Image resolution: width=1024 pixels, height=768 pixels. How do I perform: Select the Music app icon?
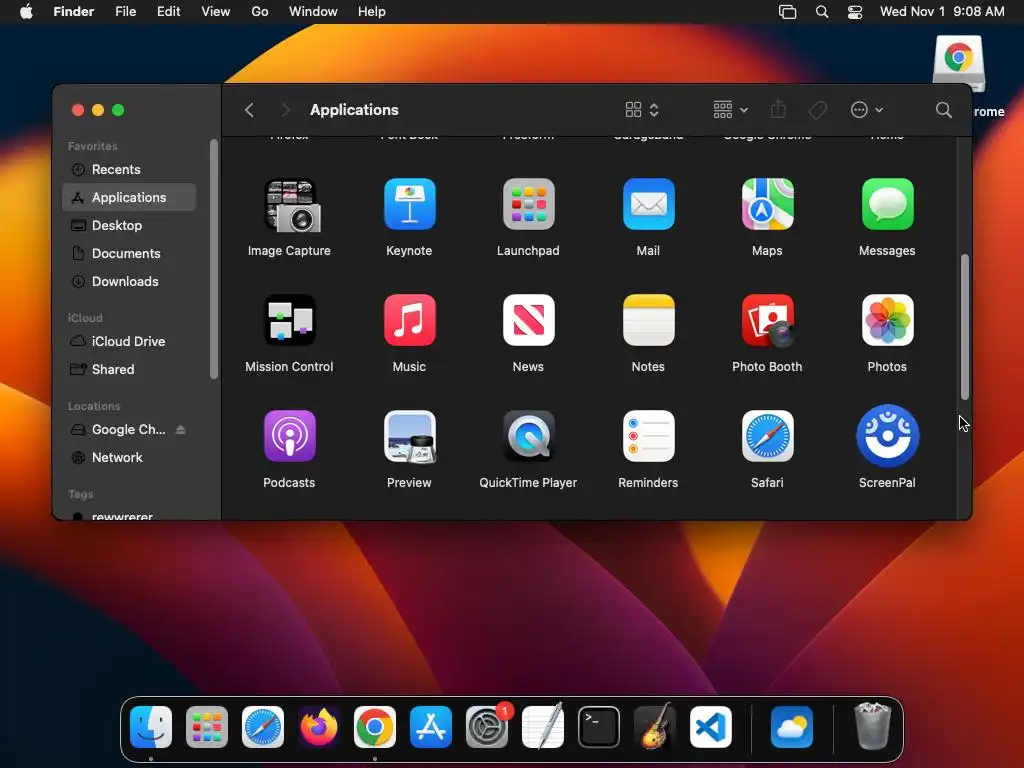pos(409,320)
